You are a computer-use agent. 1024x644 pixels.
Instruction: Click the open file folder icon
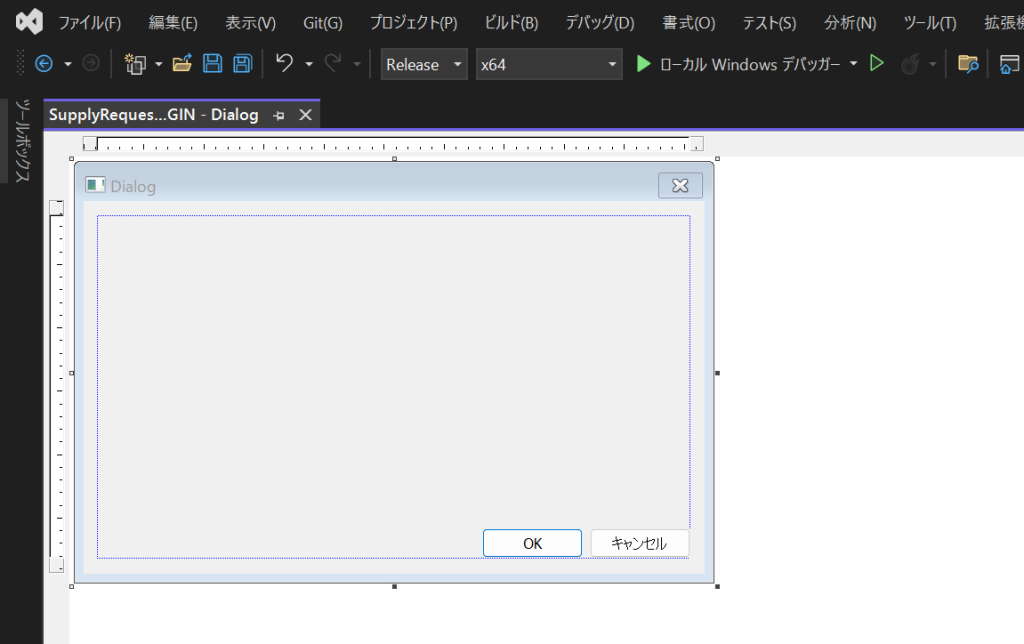point(182,64)
